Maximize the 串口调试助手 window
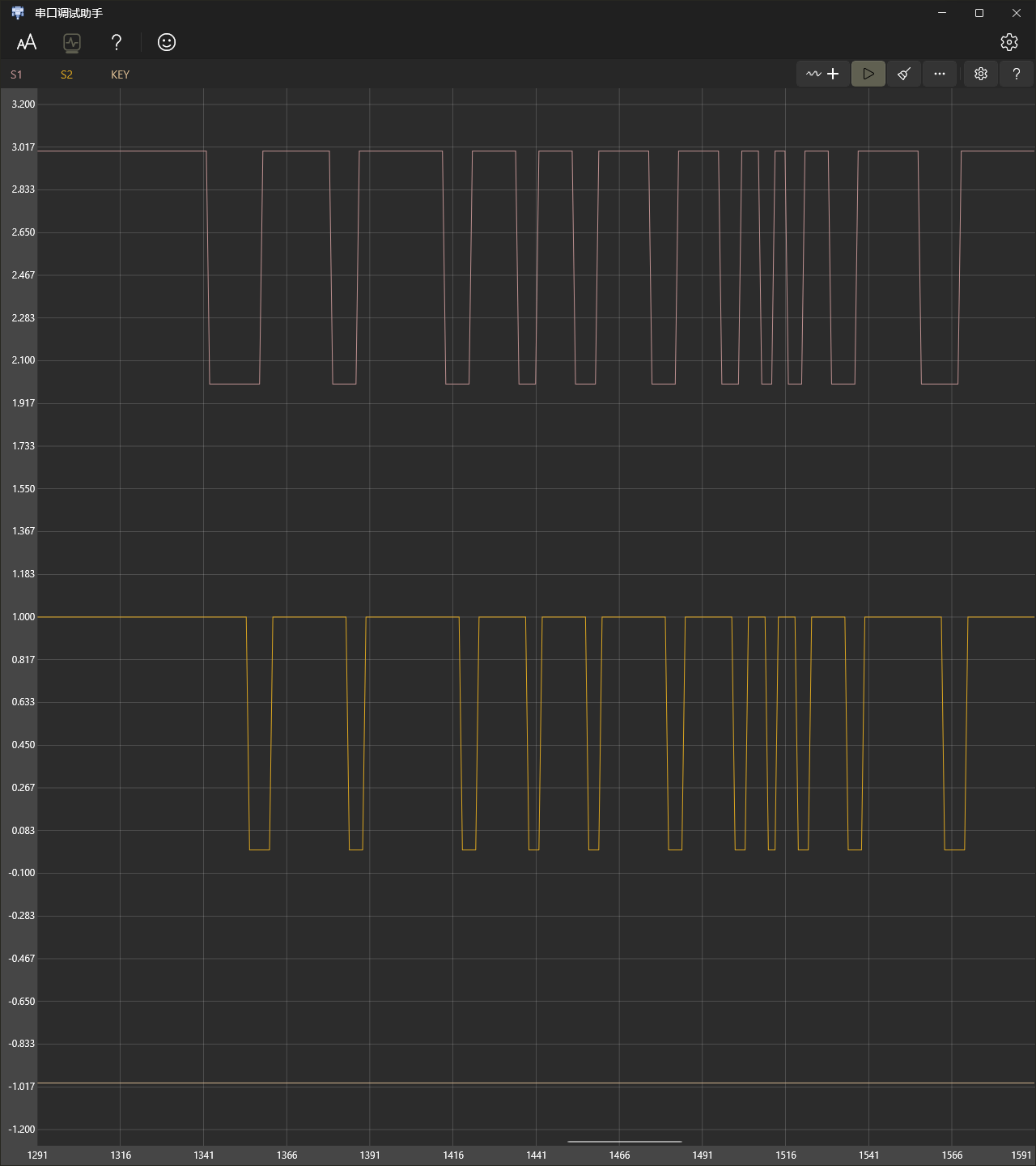 pos(979,13)
